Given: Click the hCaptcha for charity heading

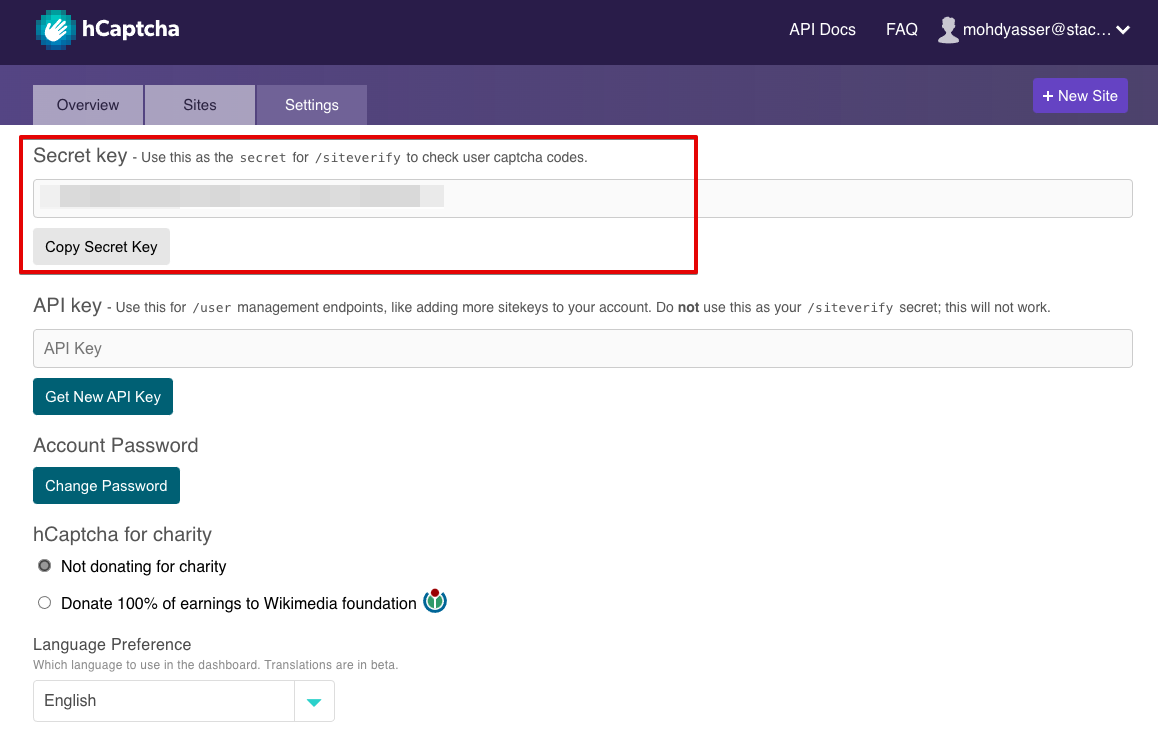Looking at the screenshot, I should tap(123, 534).
